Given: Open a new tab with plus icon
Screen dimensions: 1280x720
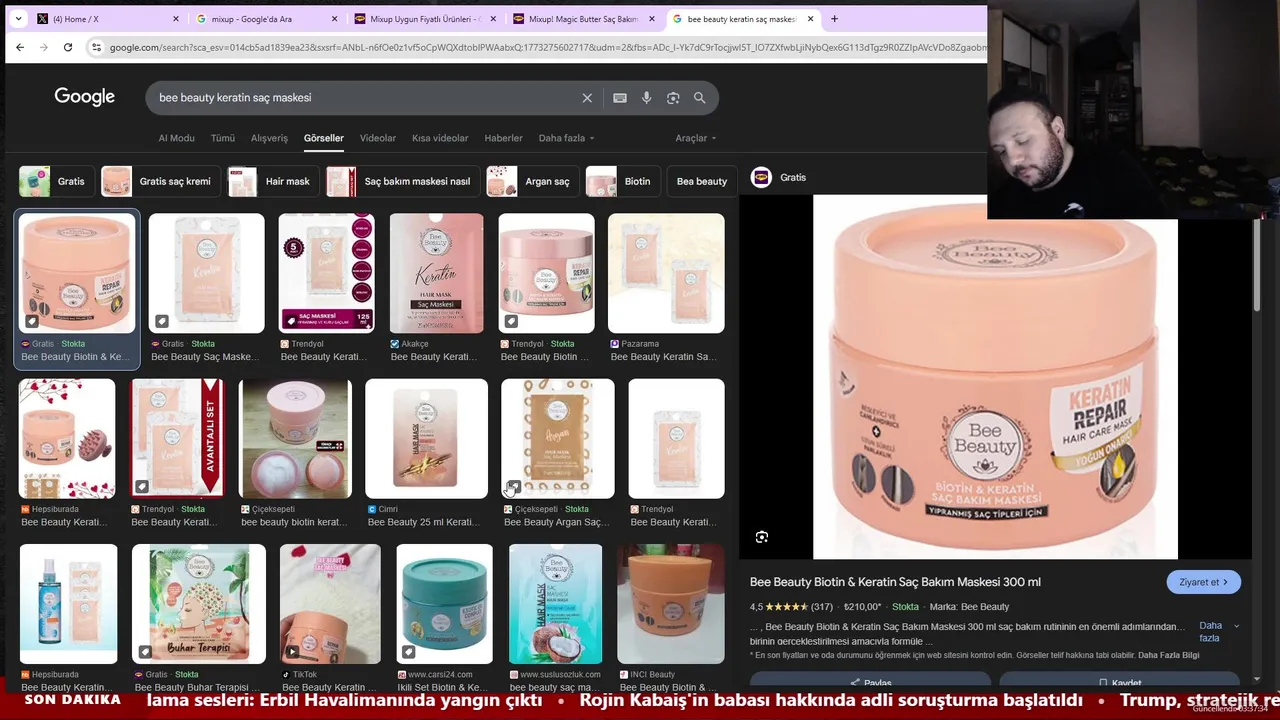Looking at the screenshot, I should pyautogui.click(x=834, y=19).
